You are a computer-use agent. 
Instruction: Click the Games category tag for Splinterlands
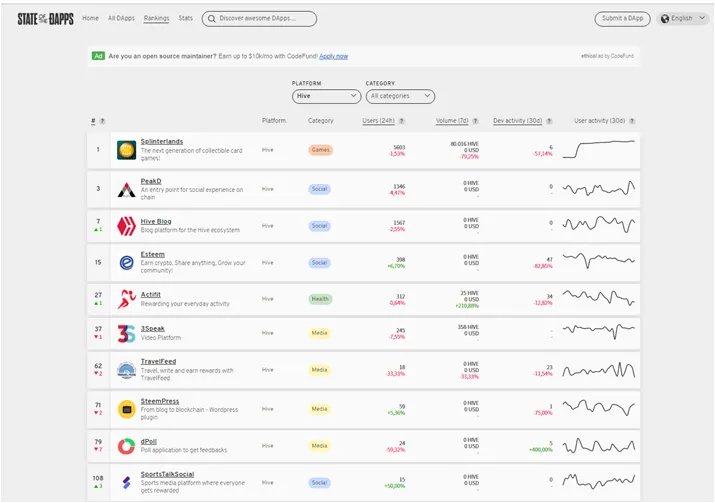coord(321,150)
